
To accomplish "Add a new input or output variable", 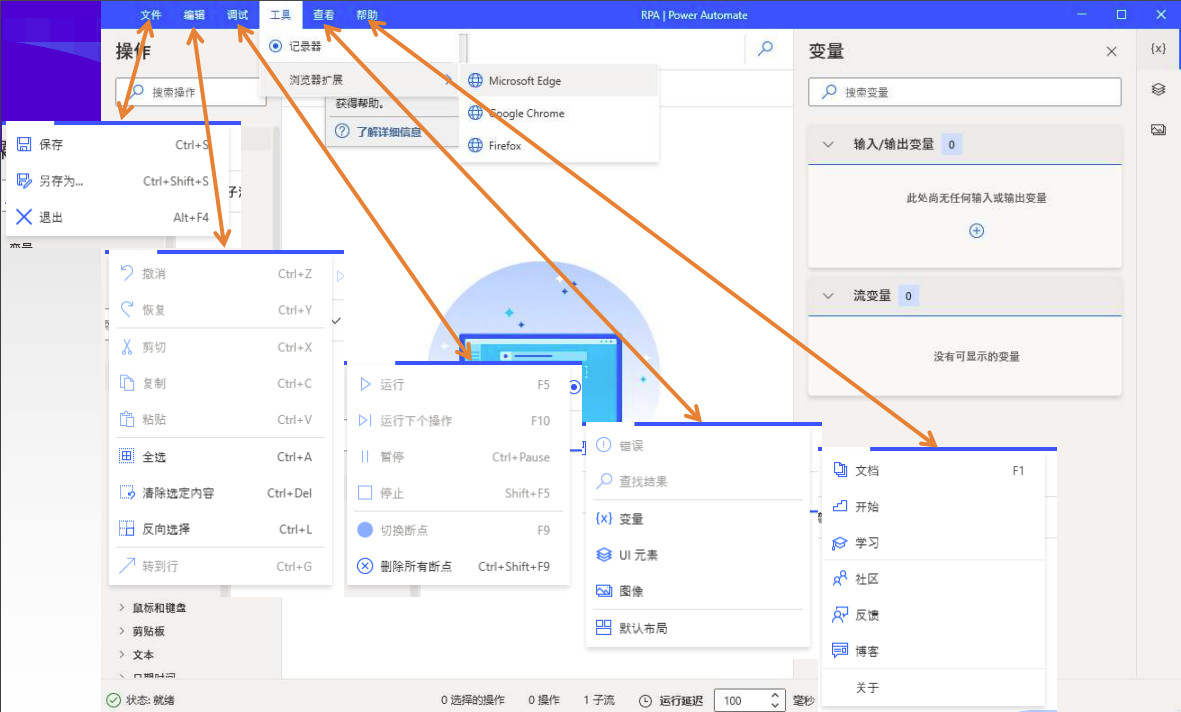I will [x=976, y=231].
